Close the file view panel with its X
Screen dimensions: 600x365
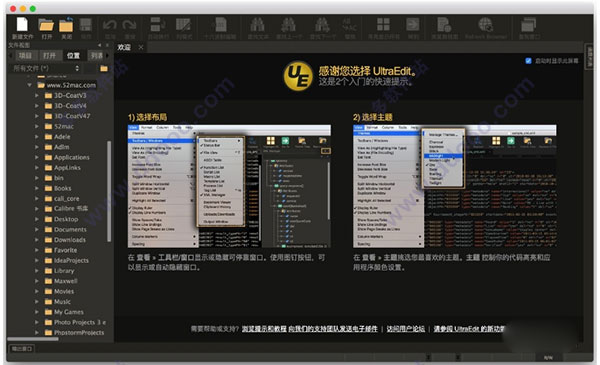pos(108,45)
